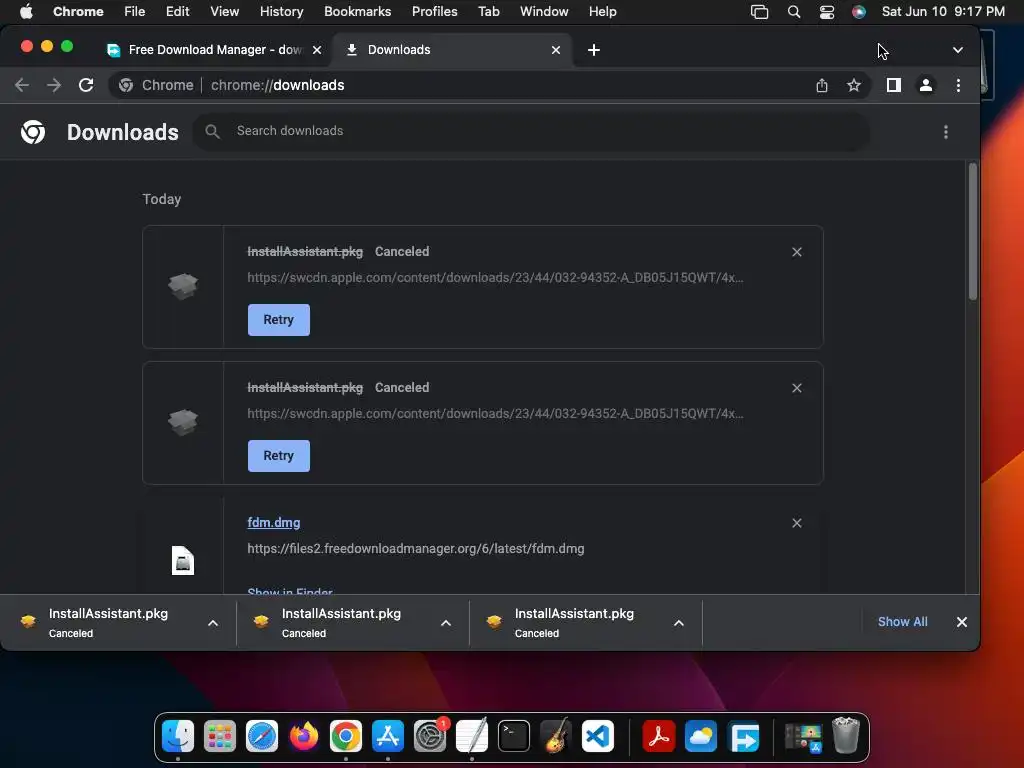Activate Siri from menu bar
The image size is (1024, 768).
[x=859, y=12]
